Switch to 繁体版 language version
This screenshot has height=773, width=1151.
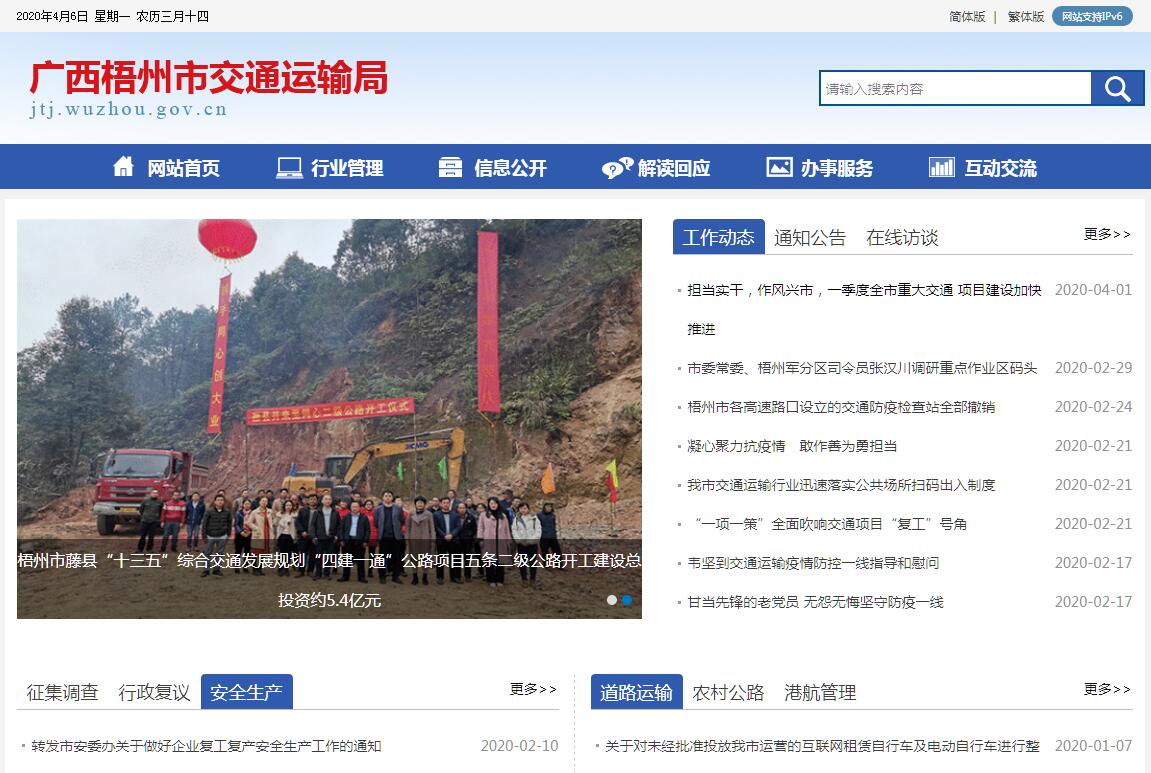point(1025,16)
